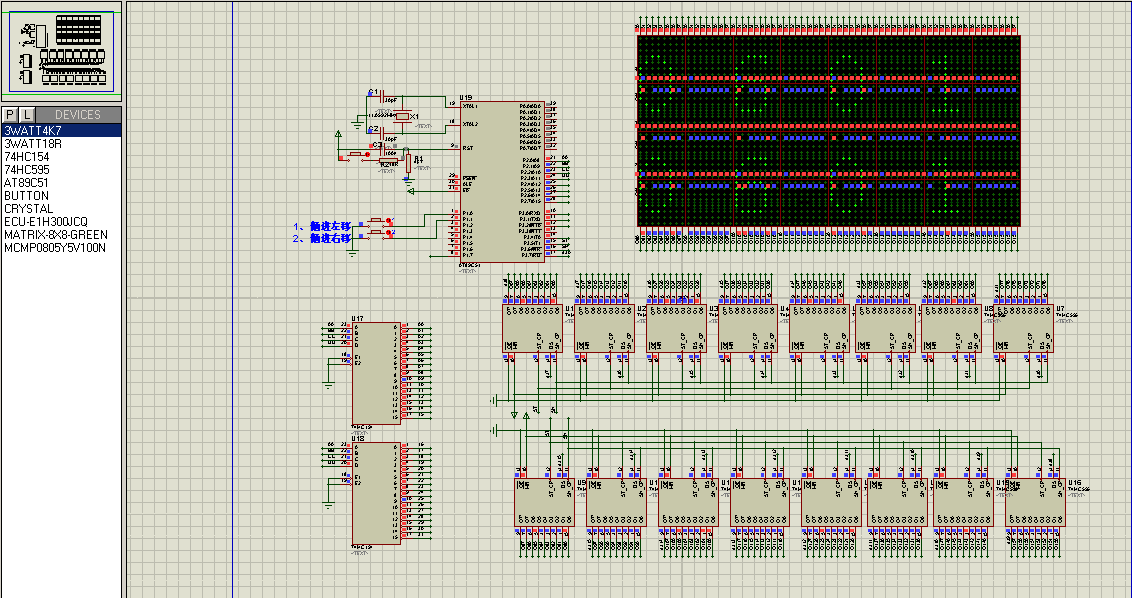The width and height of the screenshot is (1132, 598).
Task: Select the vertical resistor R1
Action: click(x=408, y=164)
